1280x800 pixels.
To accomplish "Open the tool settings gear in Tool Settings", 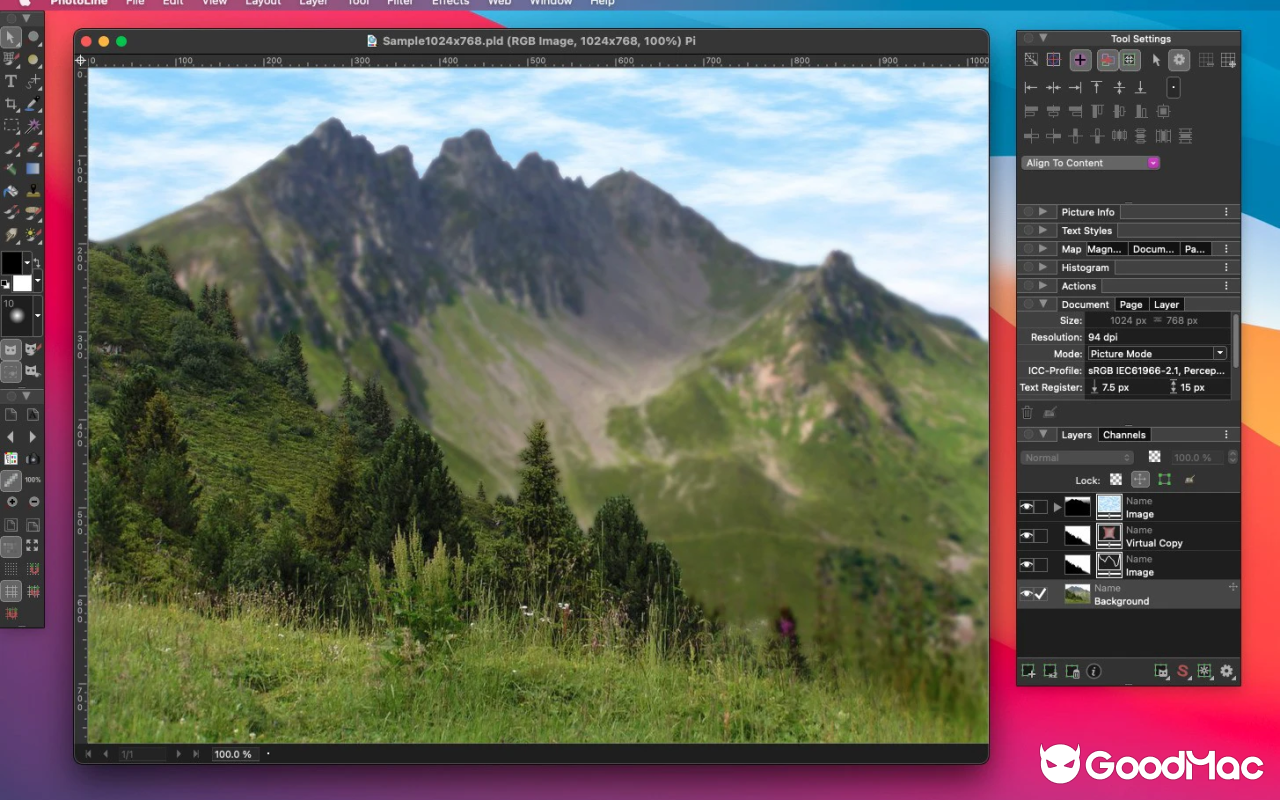I will click(1179, 60).
